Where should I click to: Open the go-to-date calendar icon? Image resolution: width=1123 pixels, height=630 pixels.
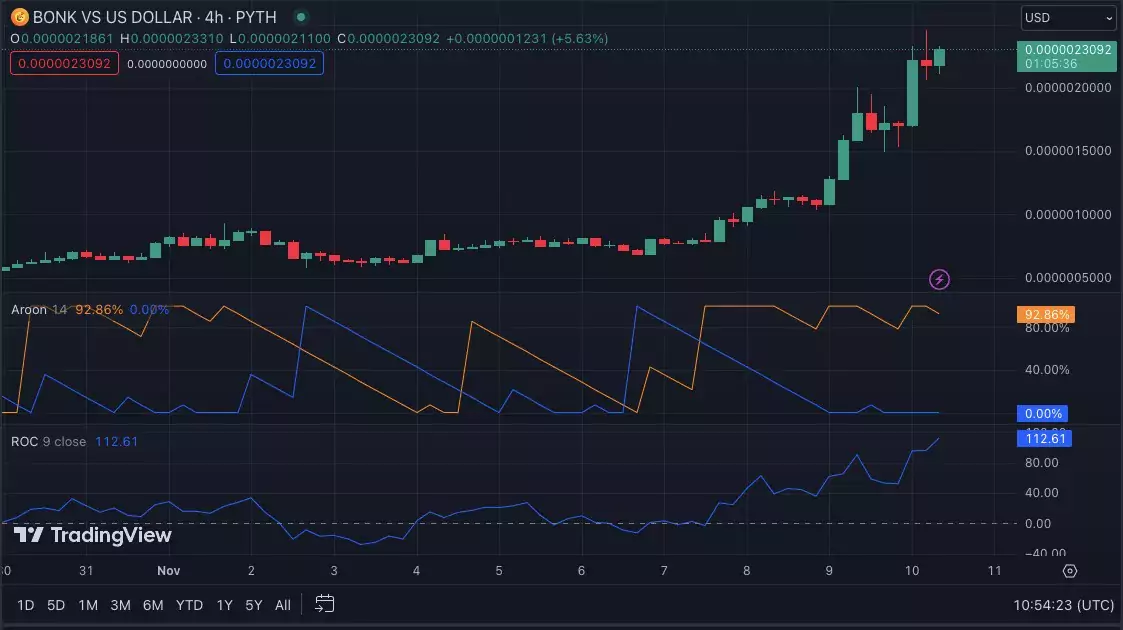point(324,604)
